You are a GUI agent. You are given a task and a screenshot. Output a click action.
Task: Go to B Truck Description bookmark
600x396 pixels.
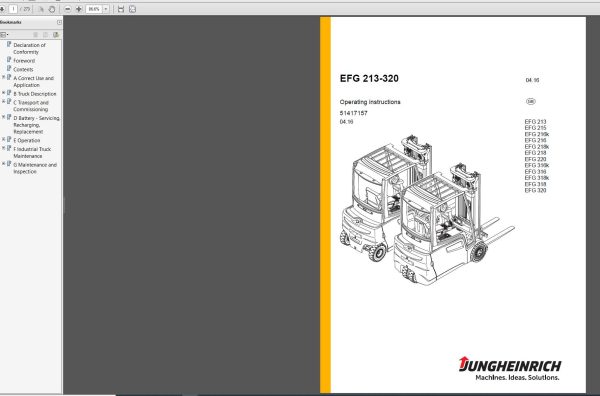coord(35,94)
